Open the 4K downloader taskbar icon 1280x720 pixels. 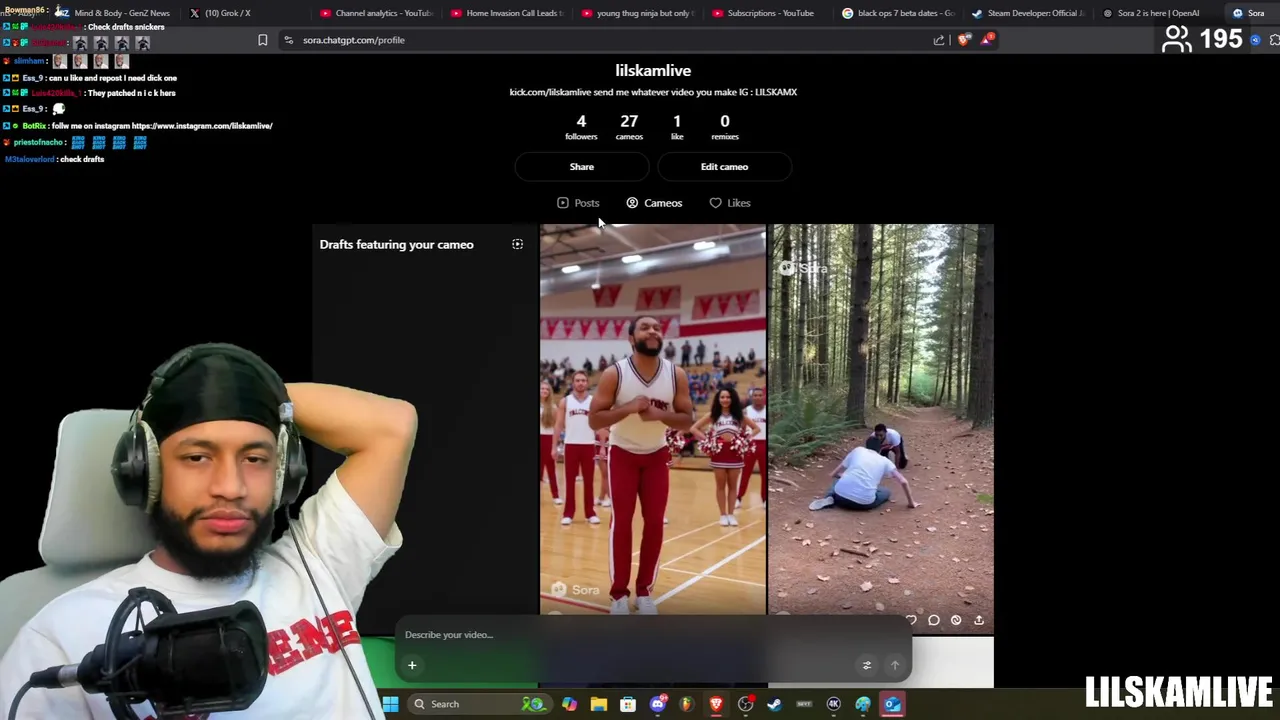tap(833, 704)
